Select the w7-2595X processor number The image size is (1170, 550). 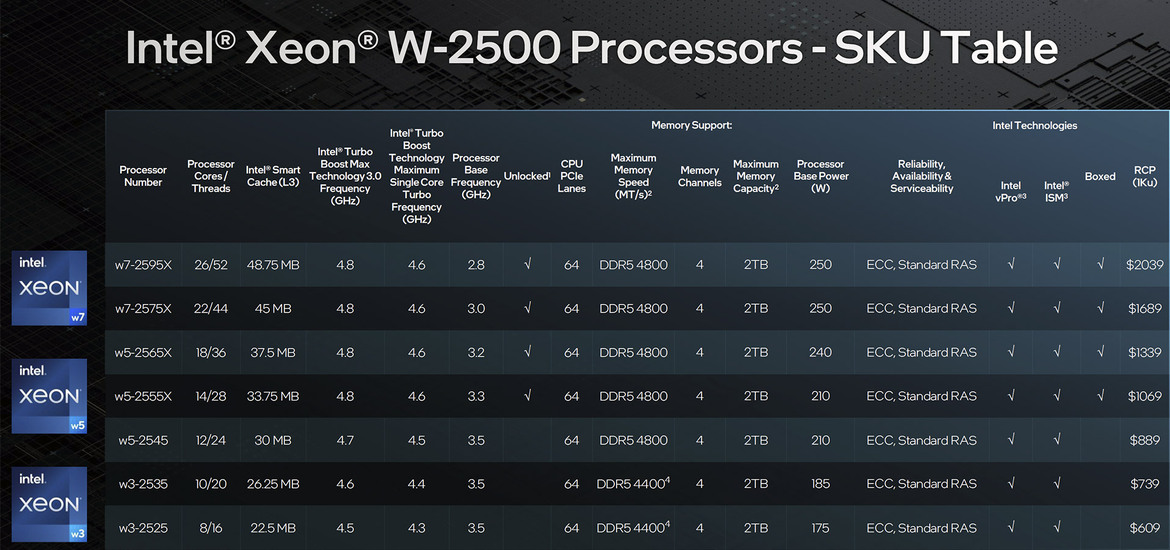143,265
